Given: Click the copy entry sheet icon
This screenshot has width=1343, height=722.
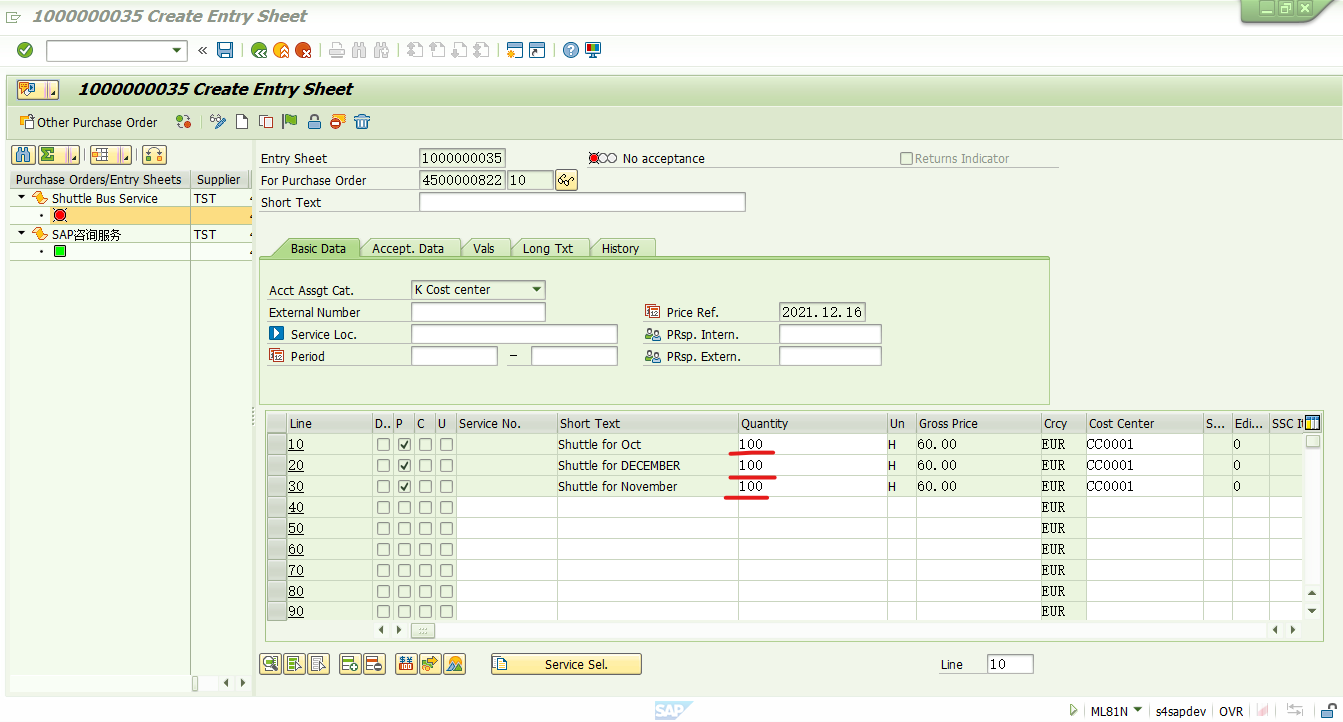Looking at the screenshot, I should (266, 122).
